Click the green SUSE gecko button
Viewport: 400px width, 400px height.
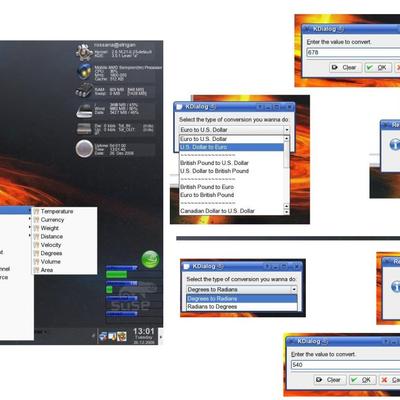150,259
